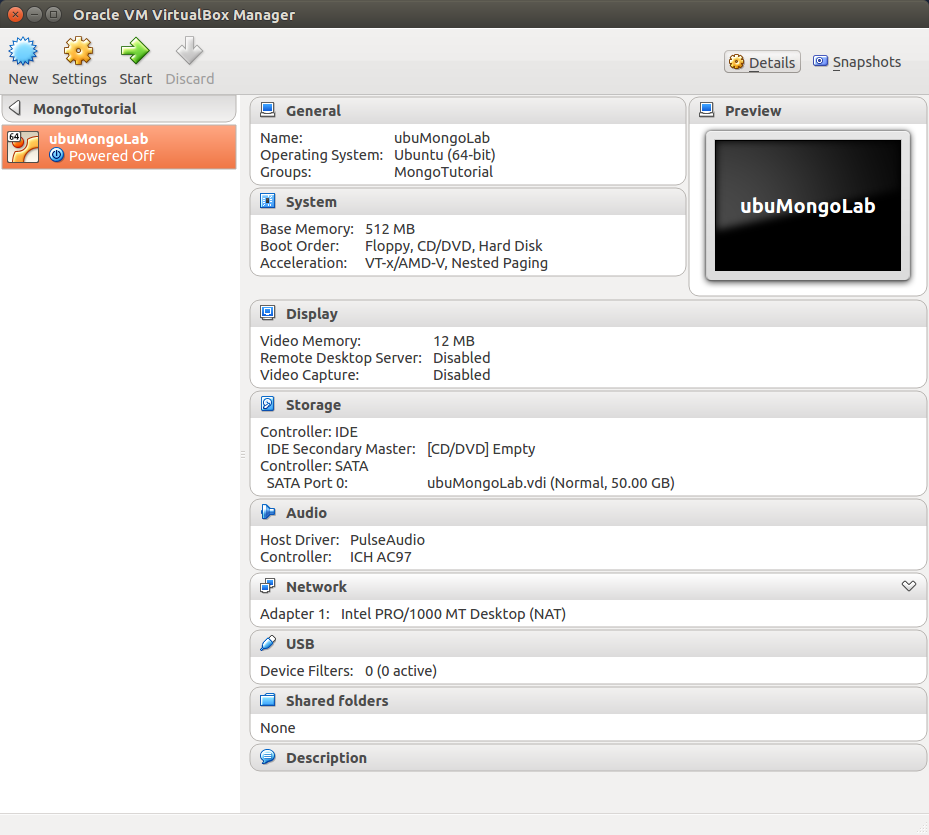929x835 pixels.
Task: Click the Discard toolbar label
Action: point(190,79)
